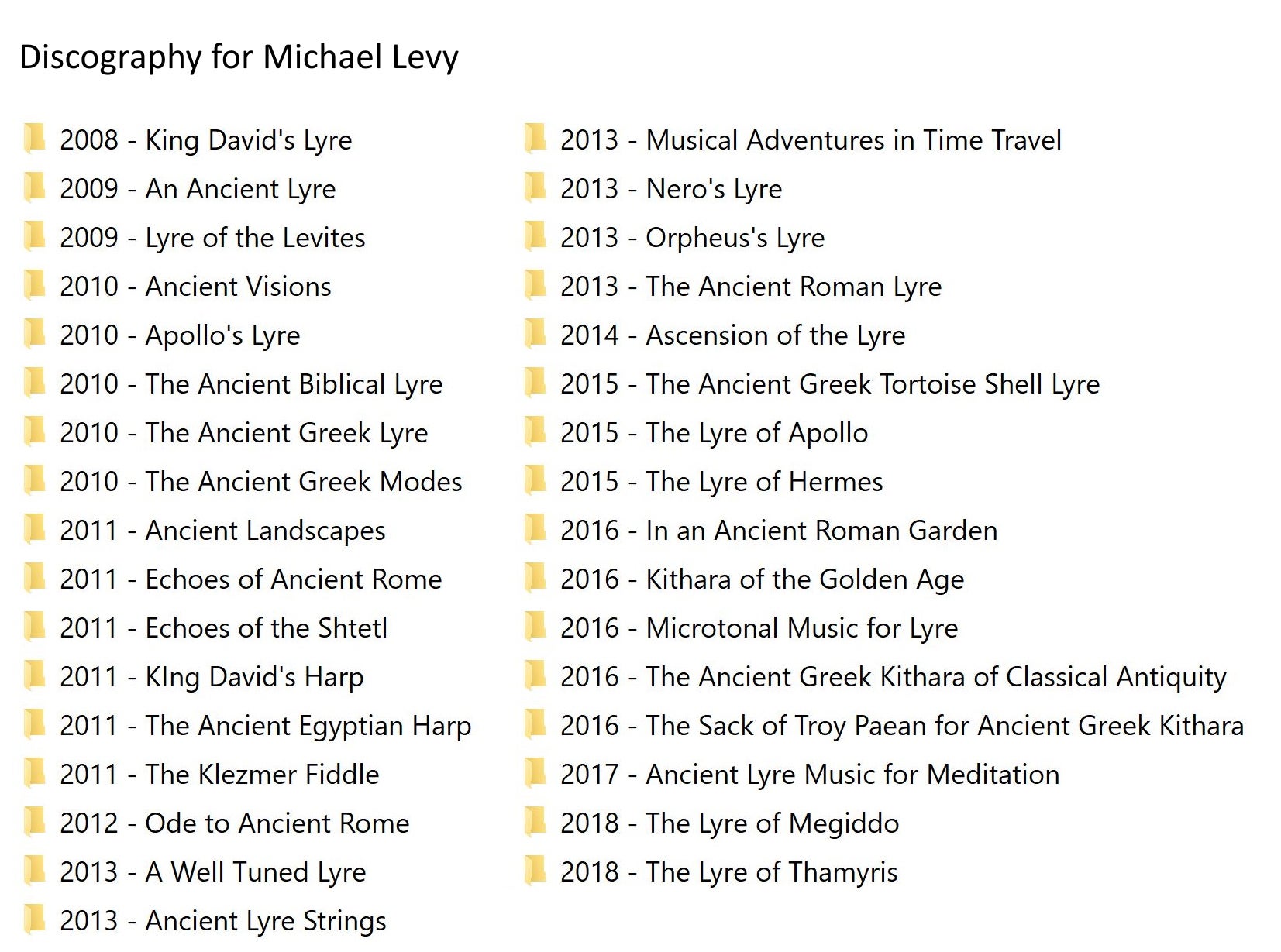Click folder icon for The Lyre of Hermes
Viewport: 1281px width, 952px height.
coord(535,481)
